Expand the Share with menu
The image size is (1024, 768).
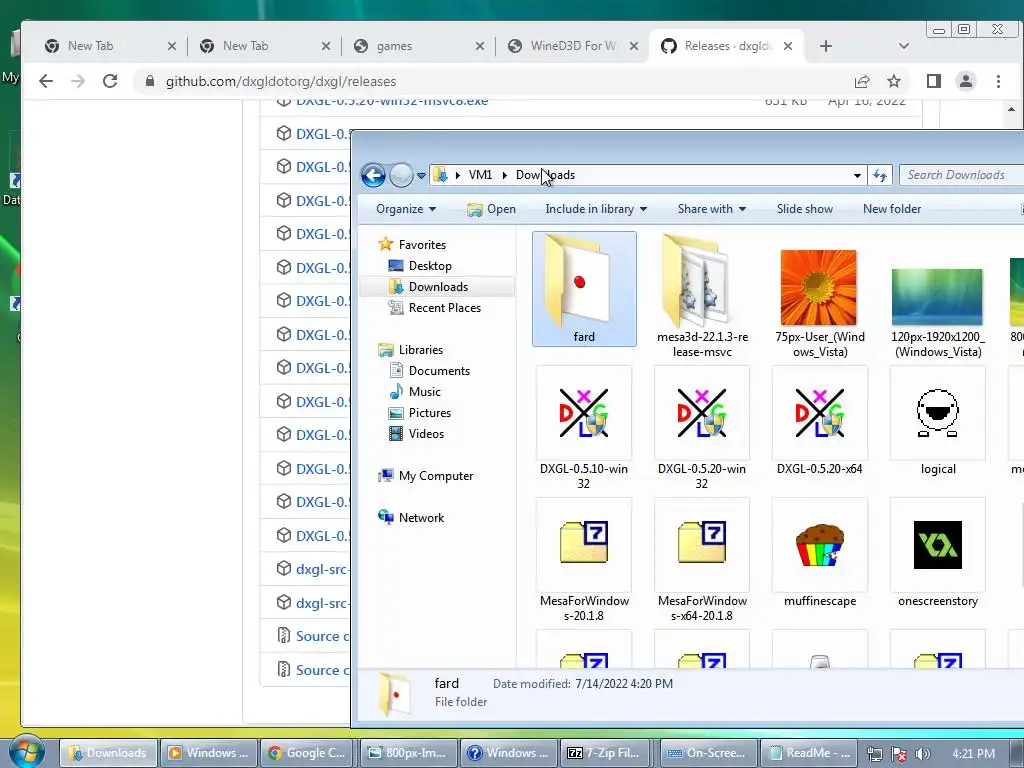[712, 209]
